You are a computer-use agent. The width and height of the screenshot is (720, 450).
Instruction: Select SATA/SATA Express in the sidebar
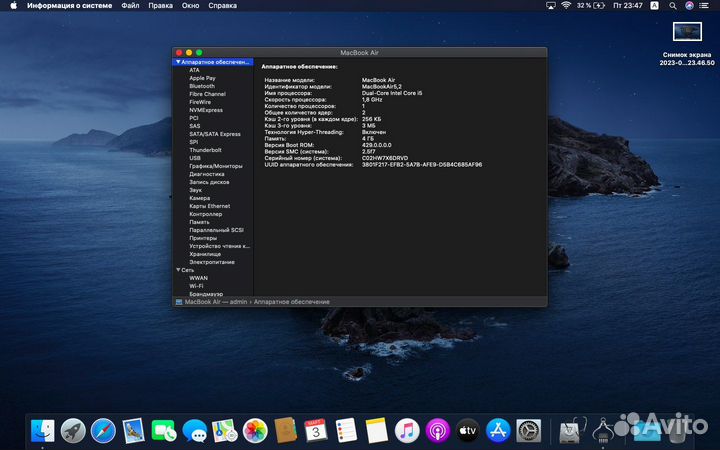(214, 134)
